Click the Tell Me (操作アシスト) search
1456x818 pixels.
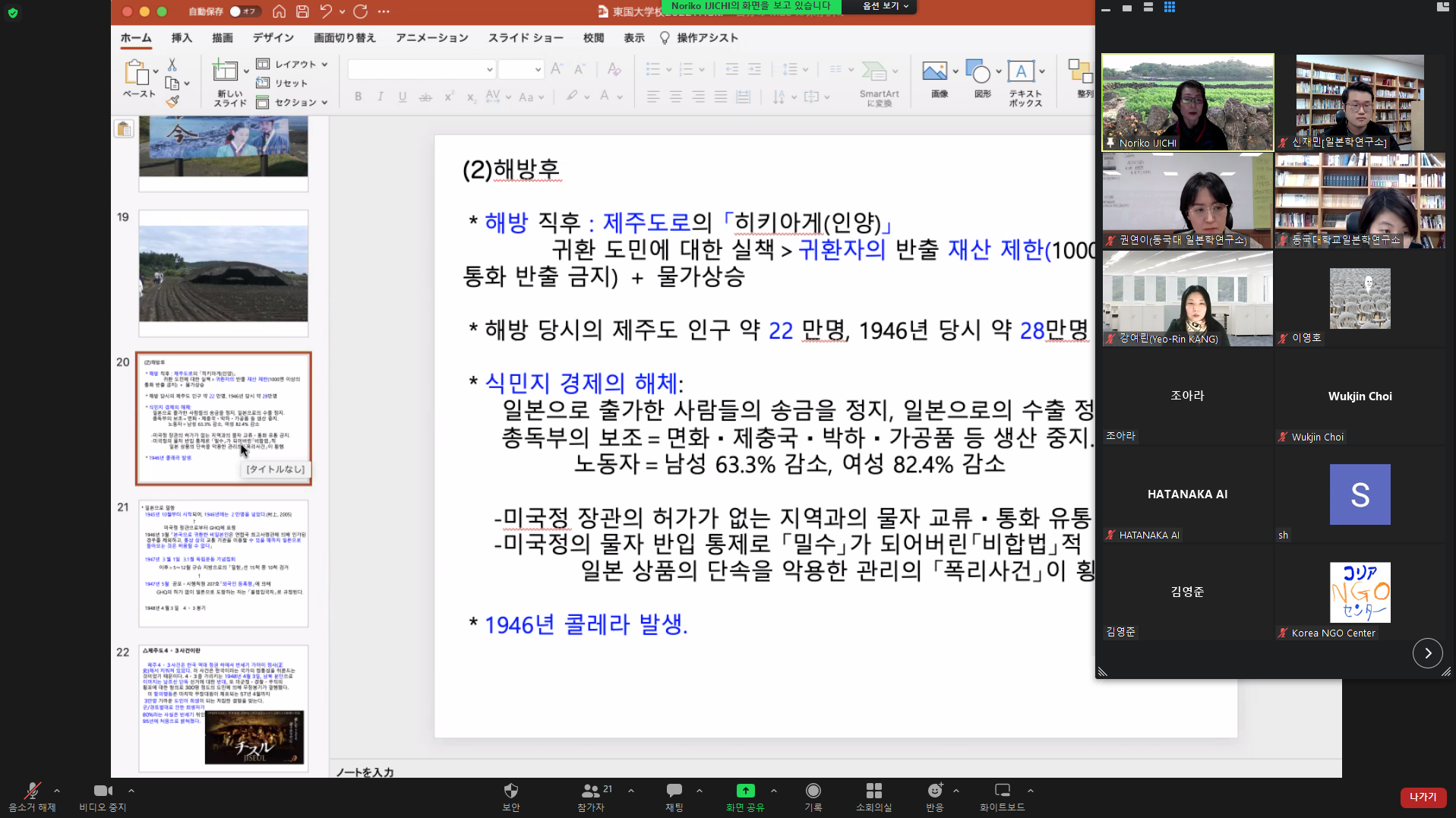click(698, 38)
